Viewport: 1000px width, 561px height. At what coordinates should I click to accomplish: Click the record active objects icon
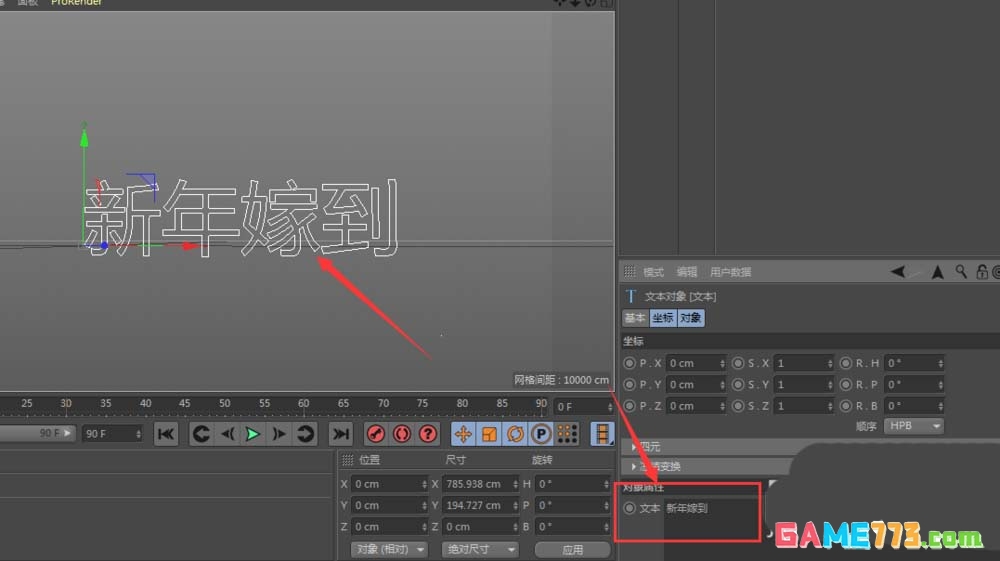(376, 434)
